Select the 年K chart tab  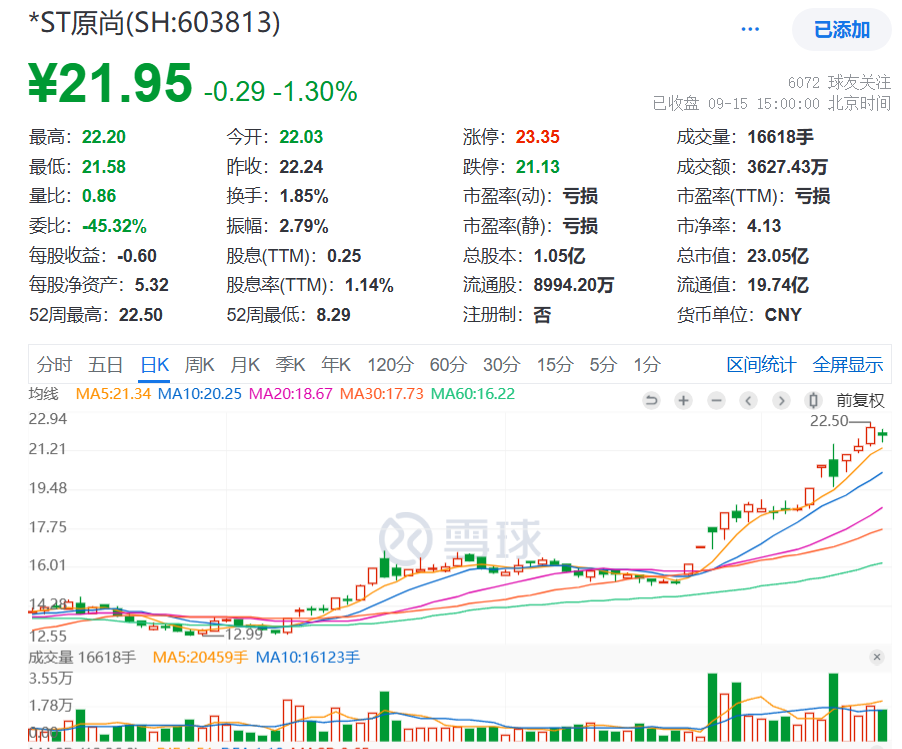click(336, 365)
